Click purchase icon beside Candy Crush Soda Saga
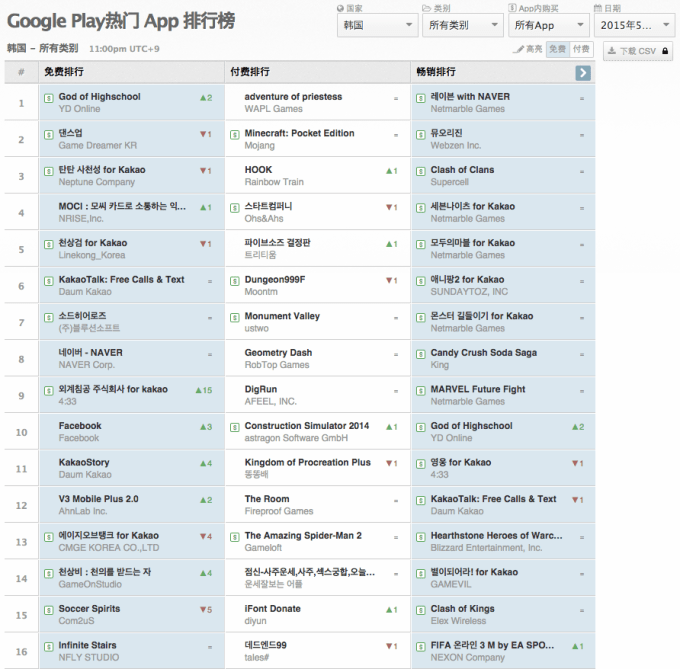Image resolution: width=680 pixels, height=669 pixels. tap(421, 354)
